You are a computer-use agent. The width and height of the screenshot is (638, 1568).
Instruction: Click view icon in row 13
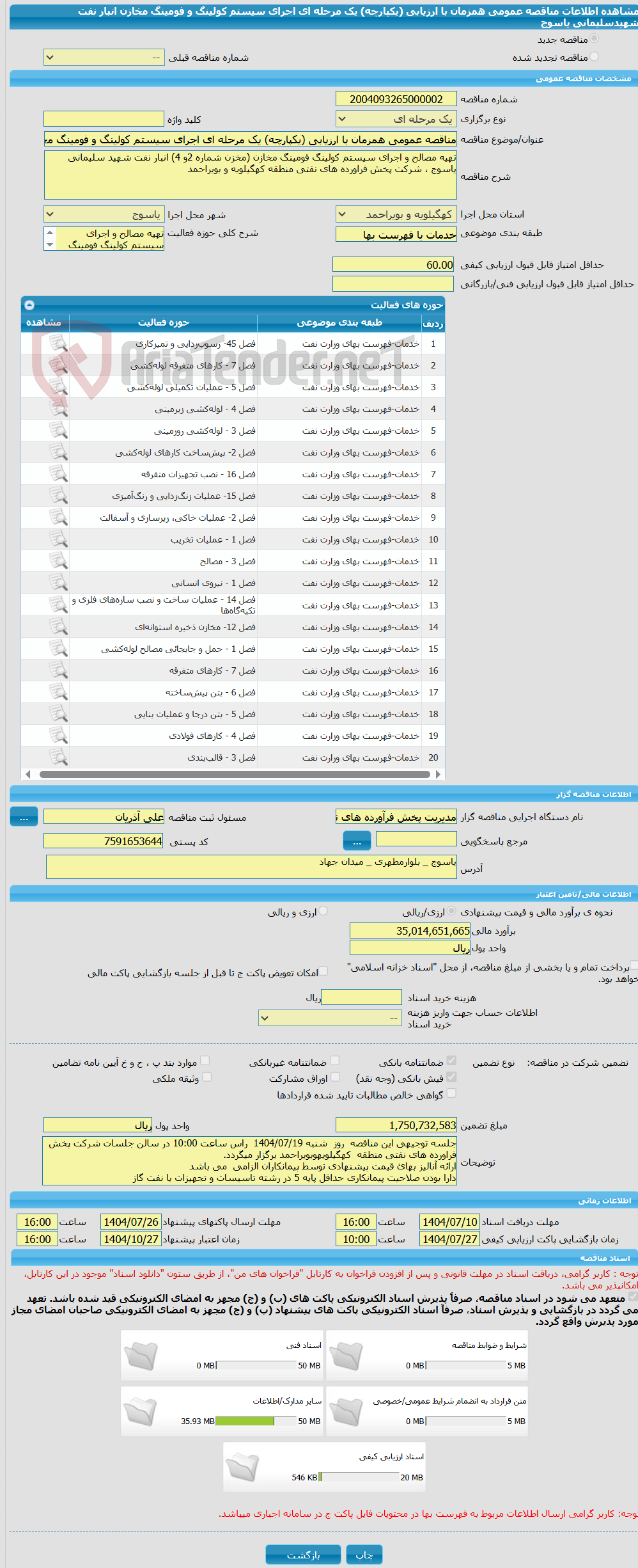[x=58, y=605]
